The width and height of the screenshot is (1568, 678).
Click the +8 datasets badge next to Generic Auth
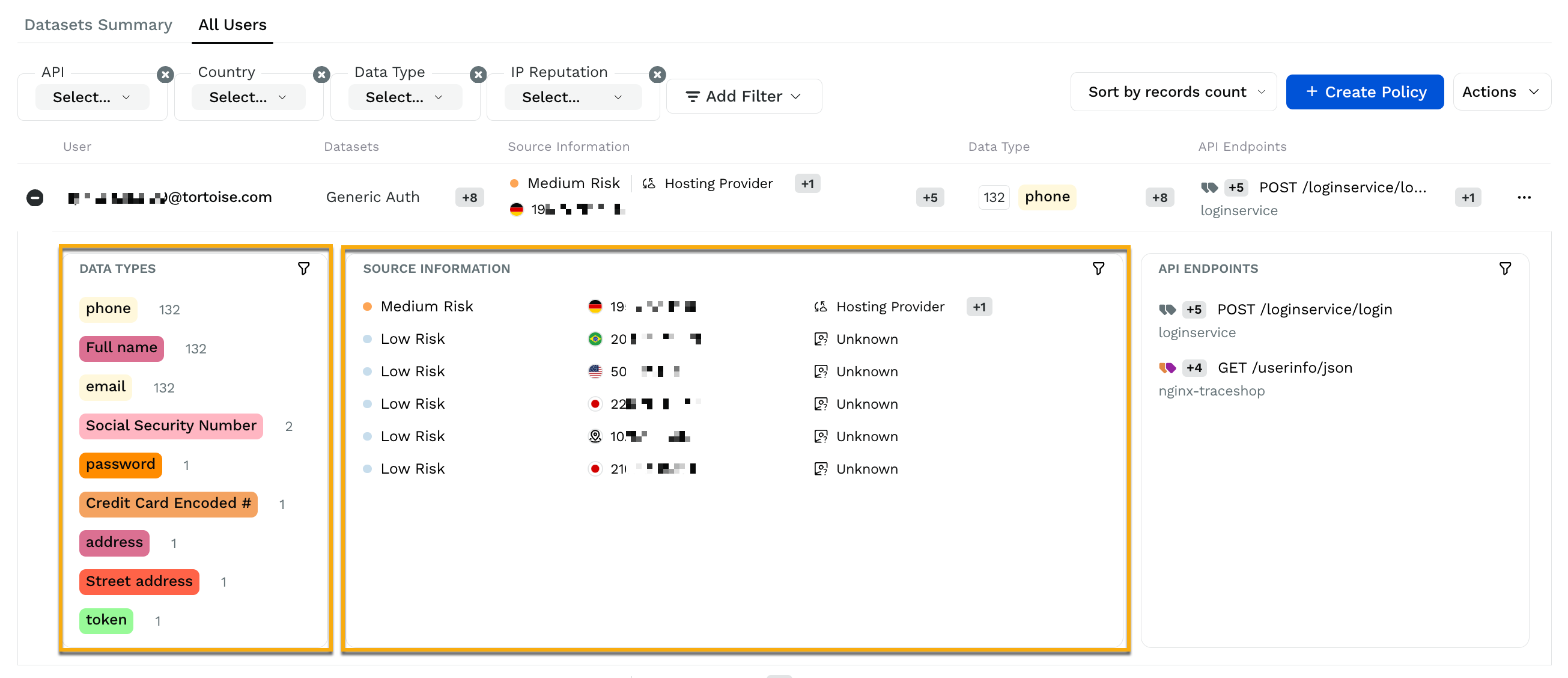pyautogui.click(x=469, y=197)
